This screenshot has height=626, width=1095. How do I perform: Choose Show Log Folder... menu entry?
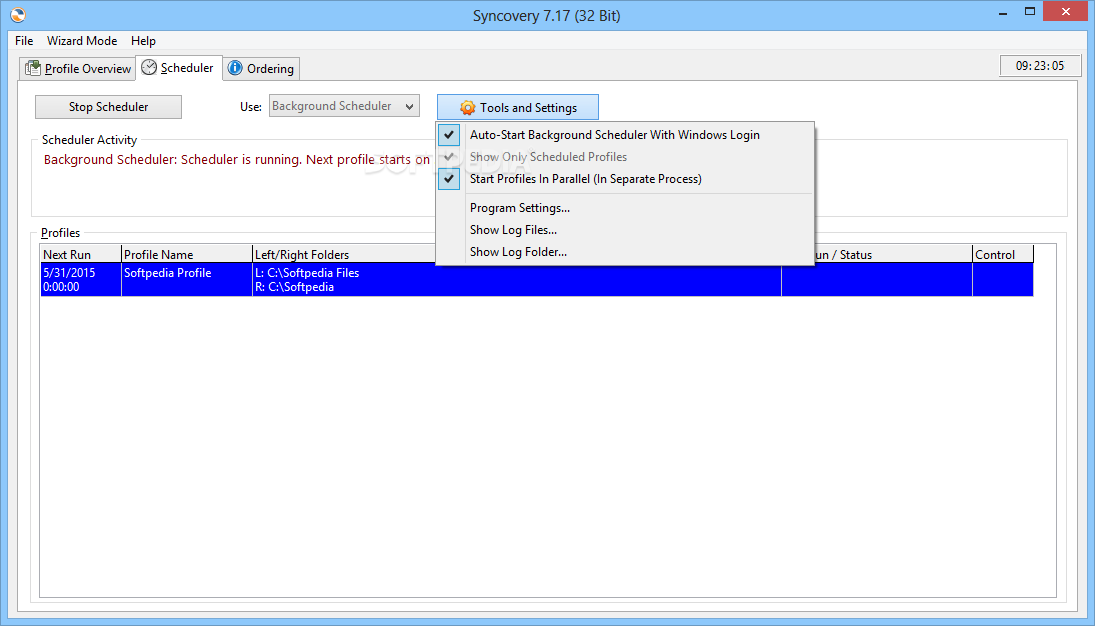tap(624, 252)
